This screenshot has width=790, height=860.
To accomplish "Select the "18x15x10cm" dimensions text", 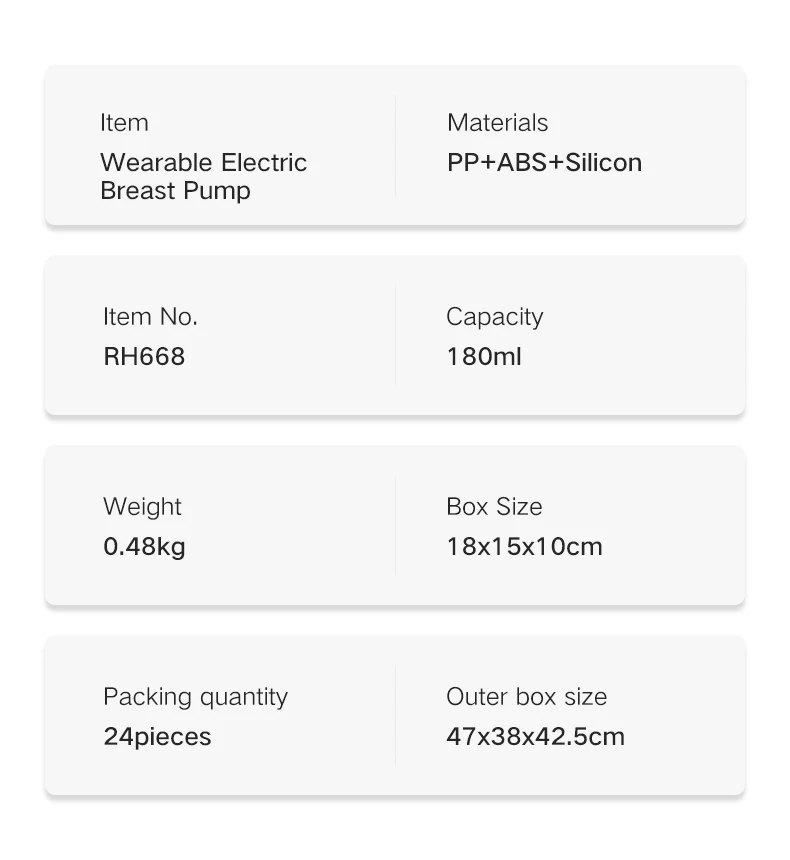I will [x=524, y=547].
